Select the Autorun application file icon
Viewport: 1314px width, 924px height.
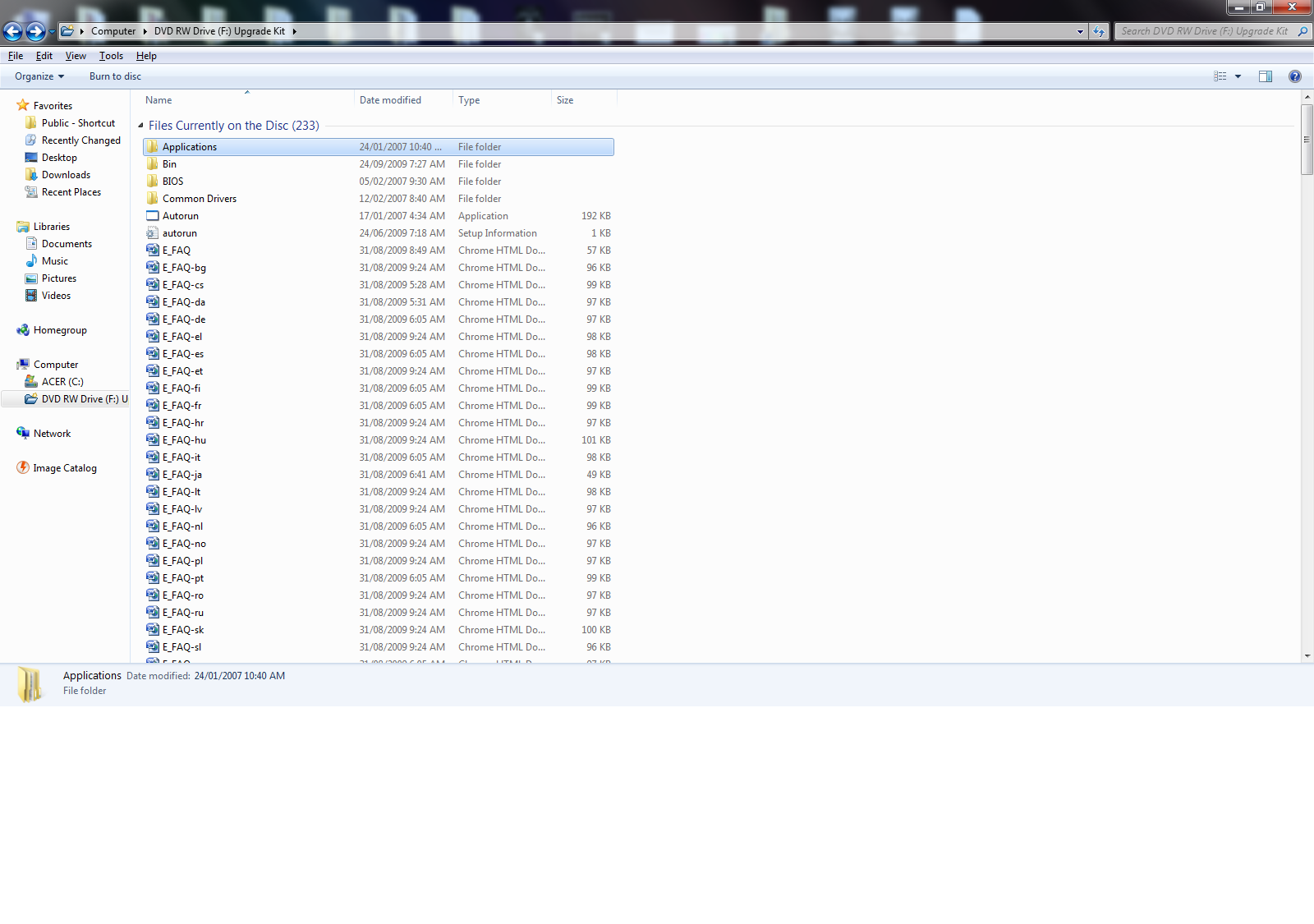coord(152,216)
